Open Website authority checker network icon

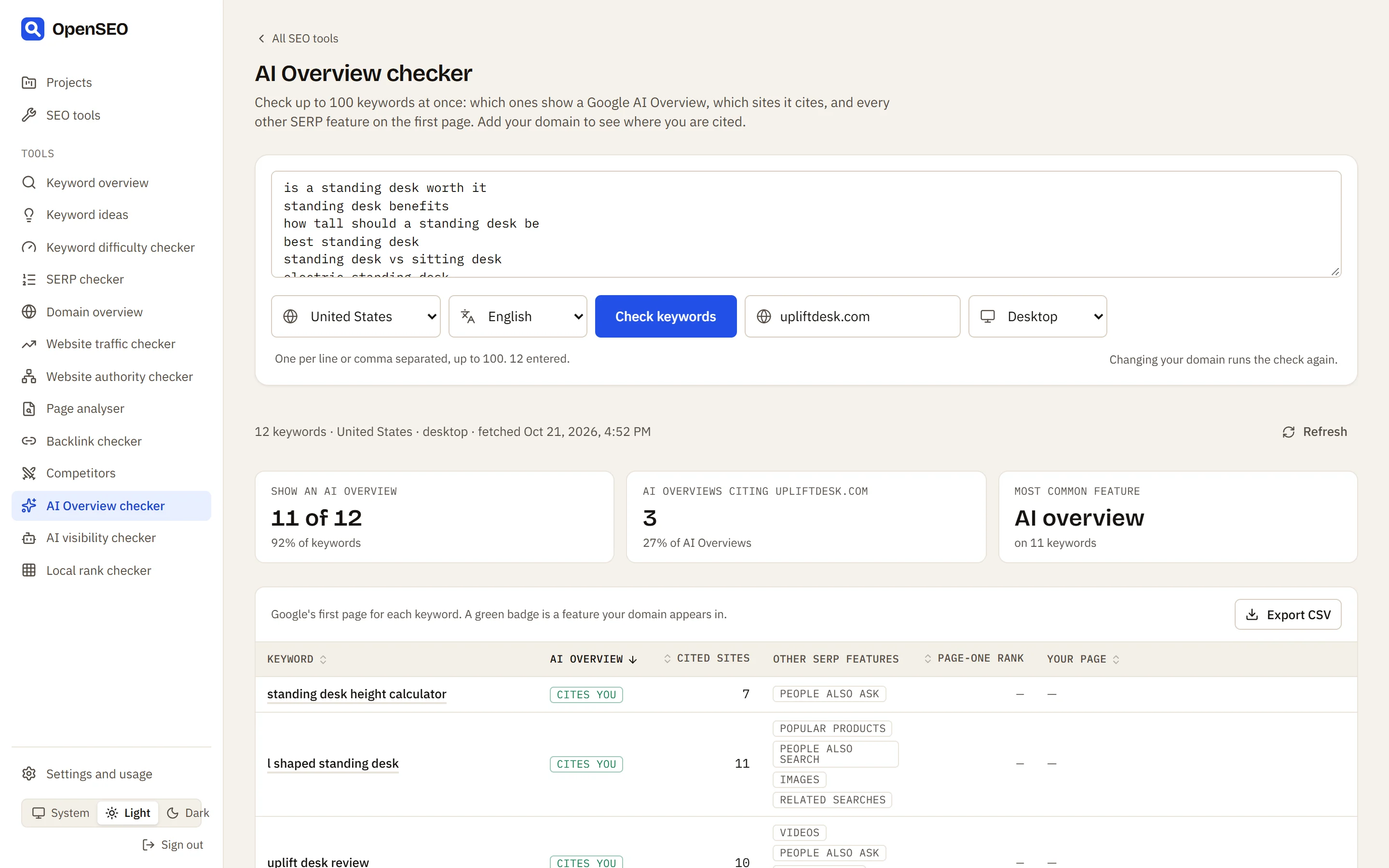tap(29, 377)
